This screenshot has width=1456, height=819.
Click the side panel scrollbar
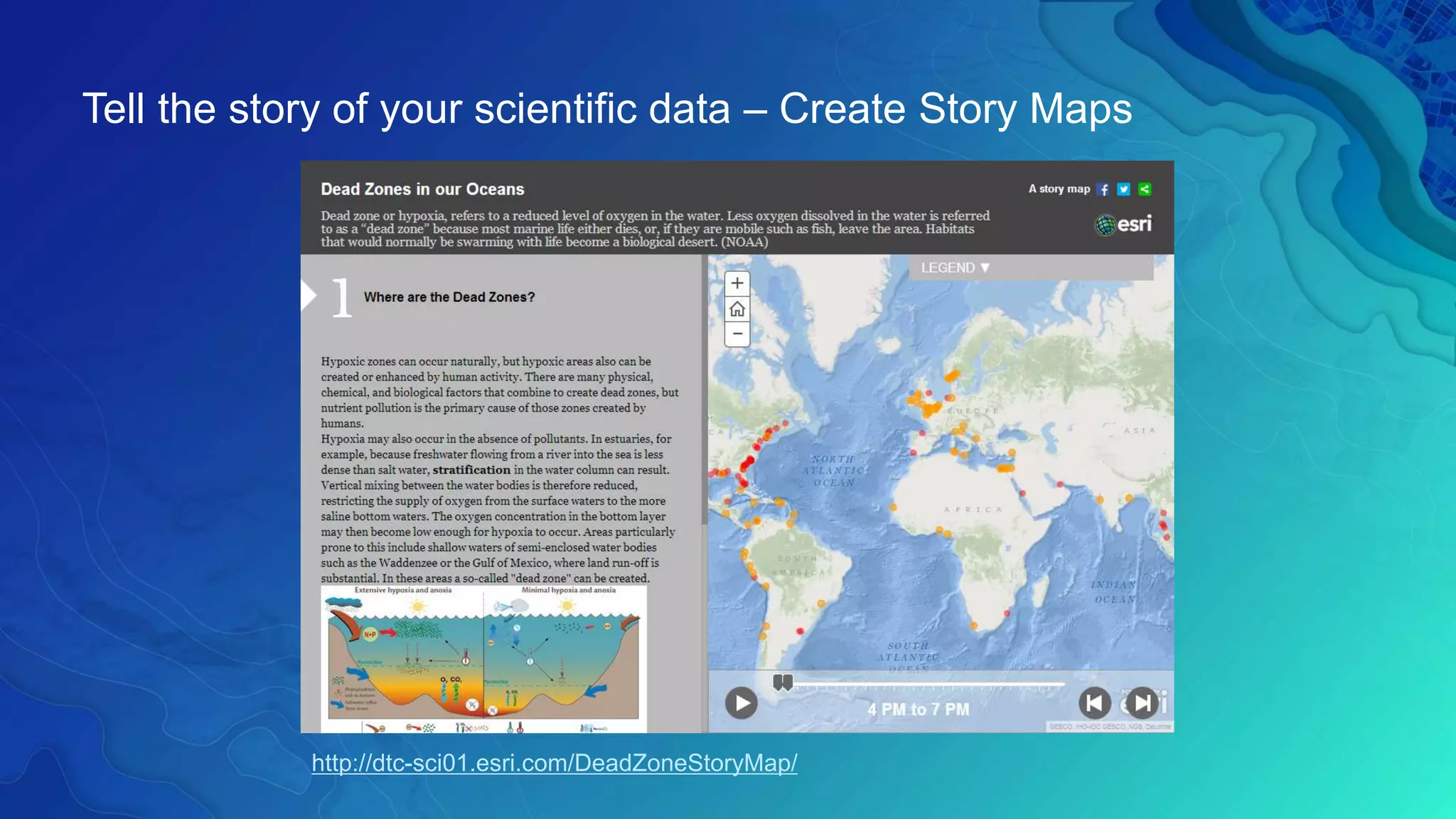(x=705, y=390)
